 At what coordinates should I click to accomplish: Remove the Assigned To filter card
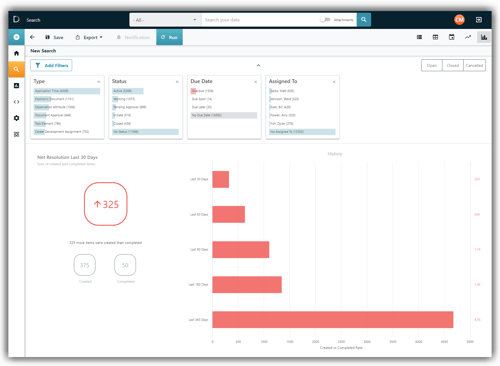(x=334, y=82)
